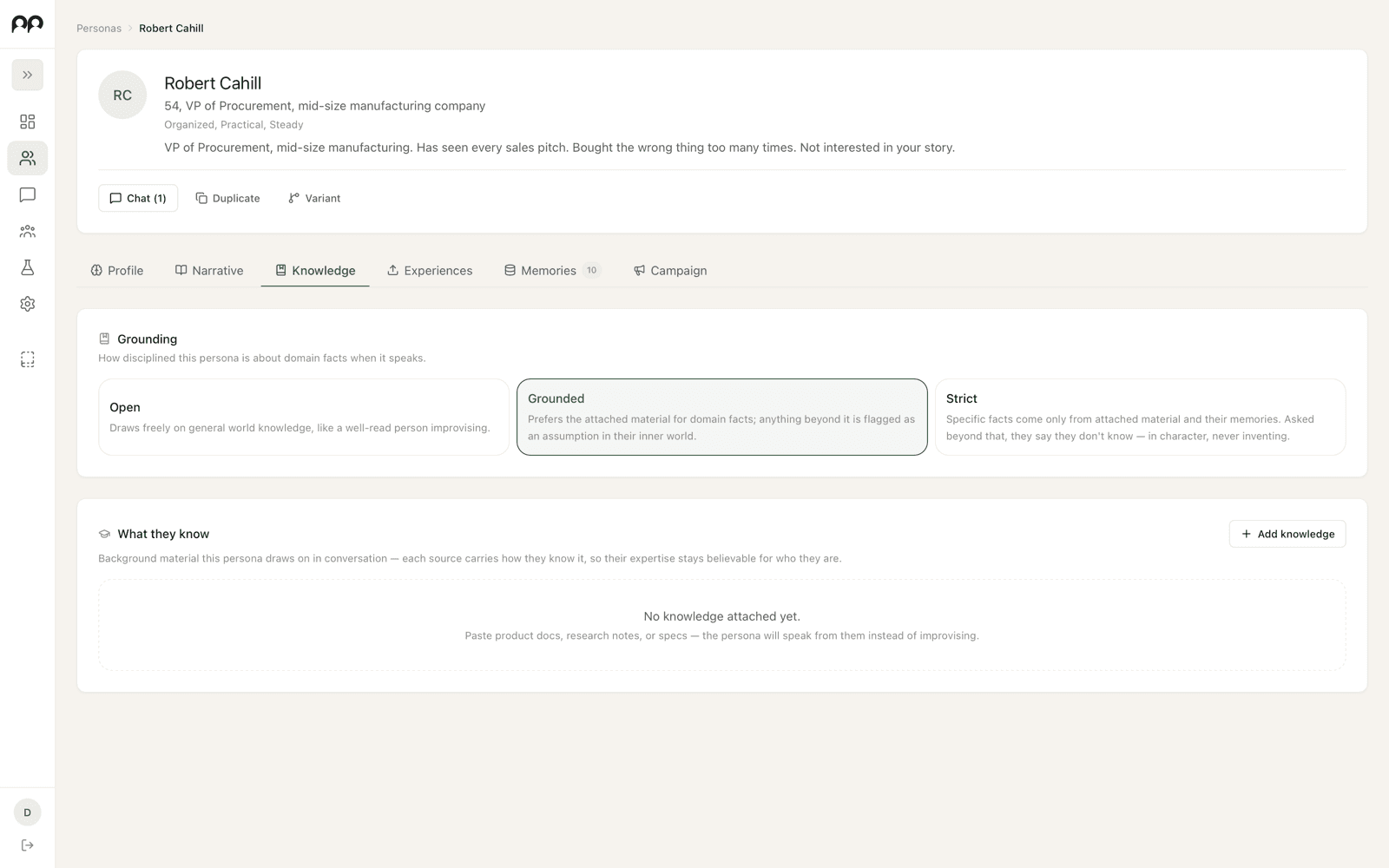
Task: Select the Knowledge tab
Action: point(315,270)
